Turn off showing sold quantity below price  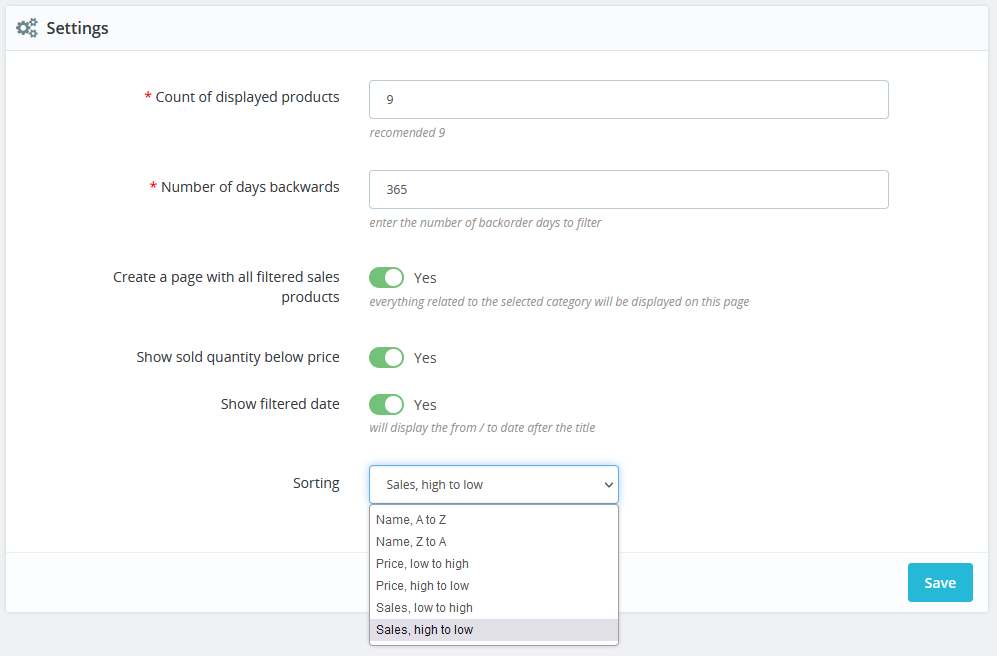click(386, 357)
